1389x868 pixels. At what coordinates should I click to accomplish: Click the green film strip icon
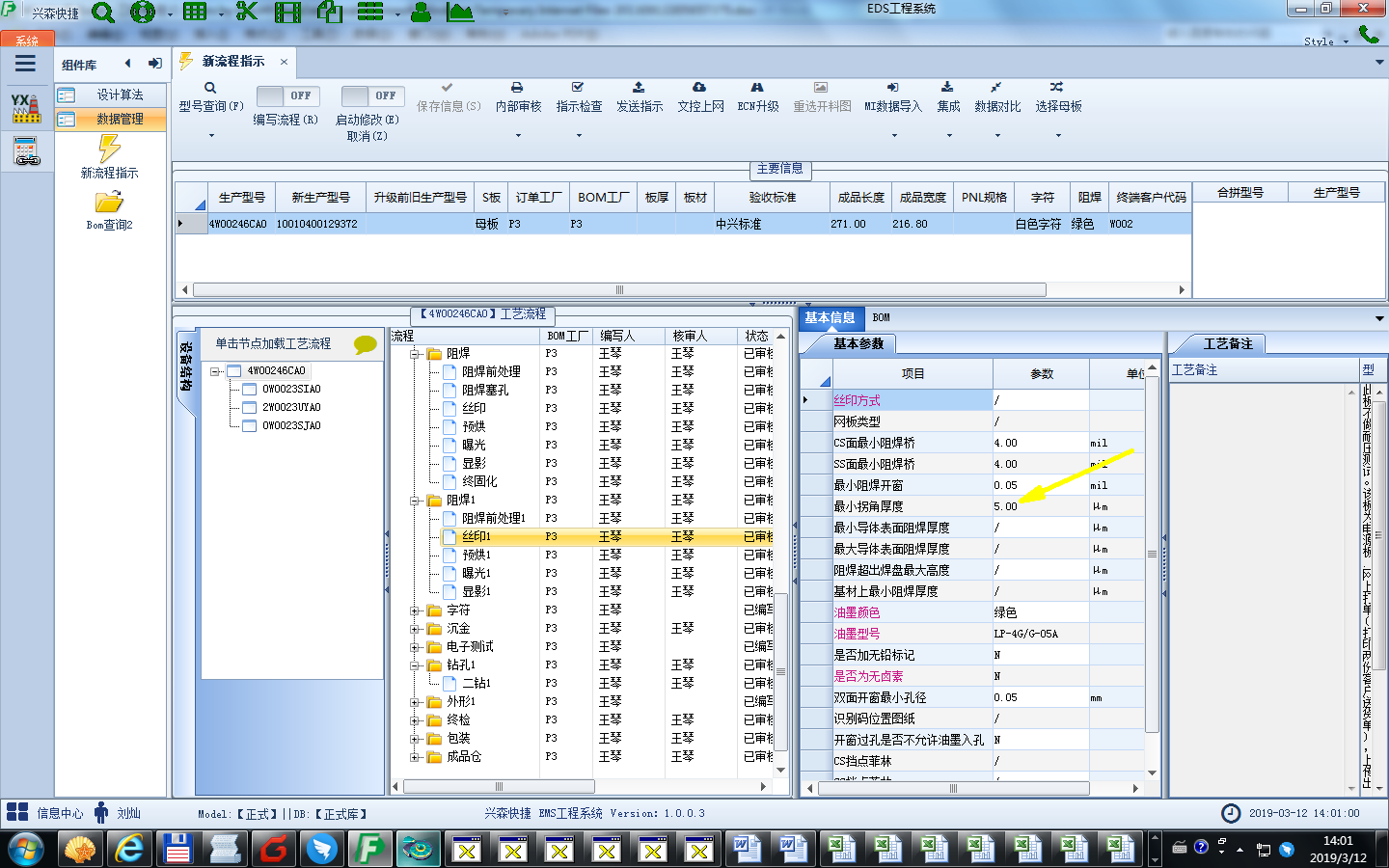287,13
